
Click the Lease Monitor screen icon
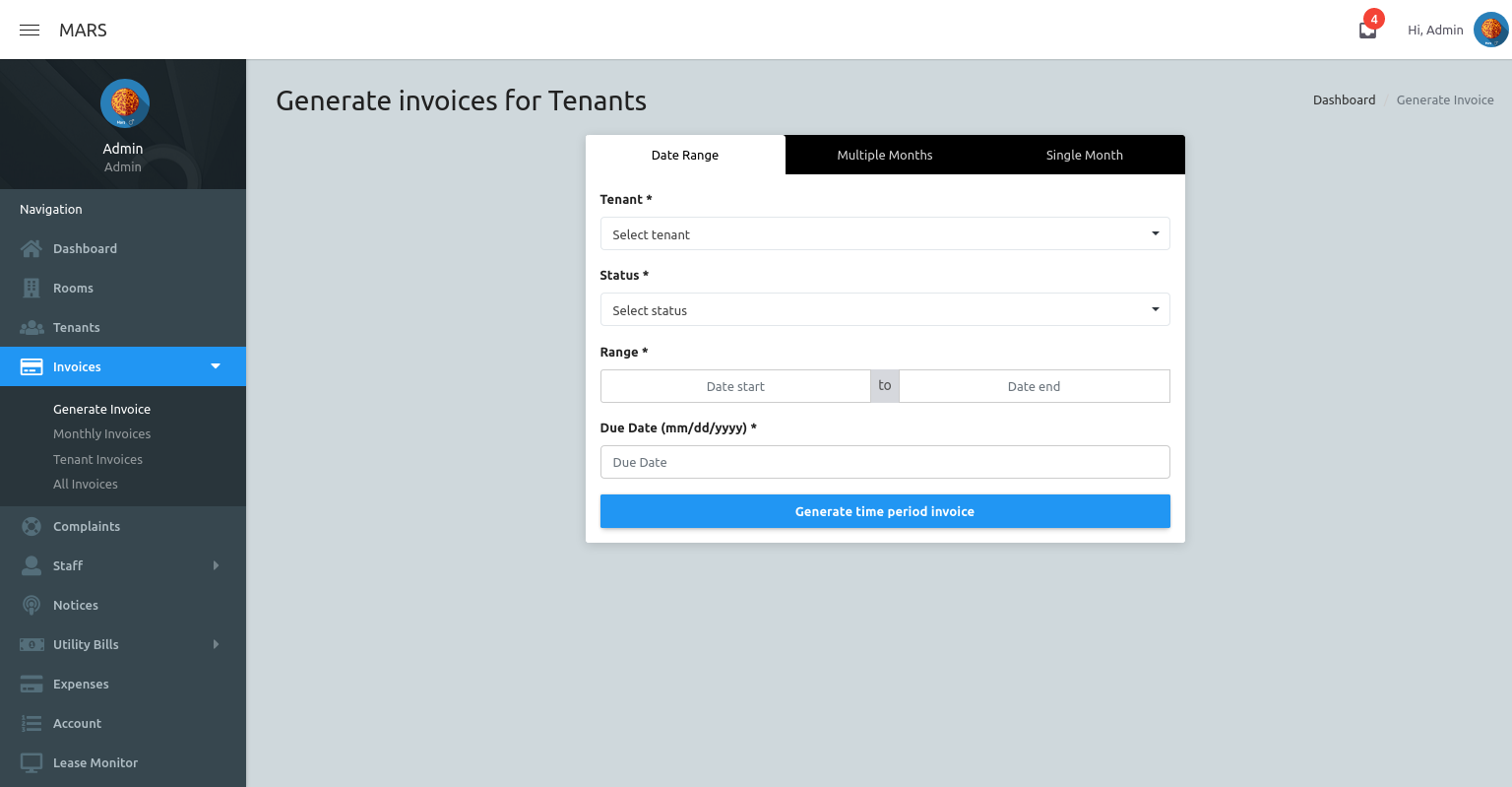30,762
